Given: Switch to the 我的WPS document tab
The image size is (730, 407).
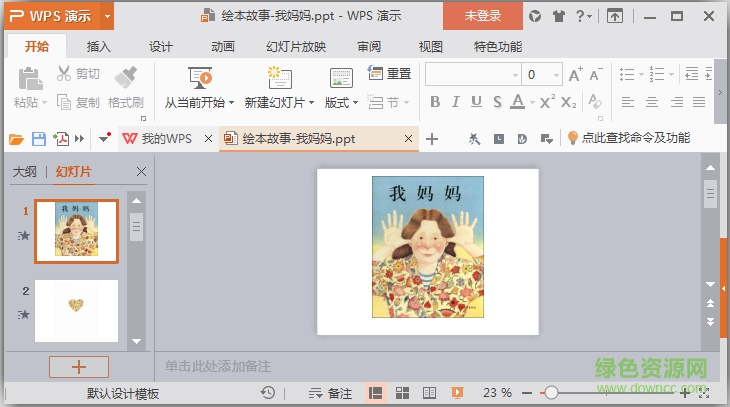Looking at the screenshot, I should 166,139.
